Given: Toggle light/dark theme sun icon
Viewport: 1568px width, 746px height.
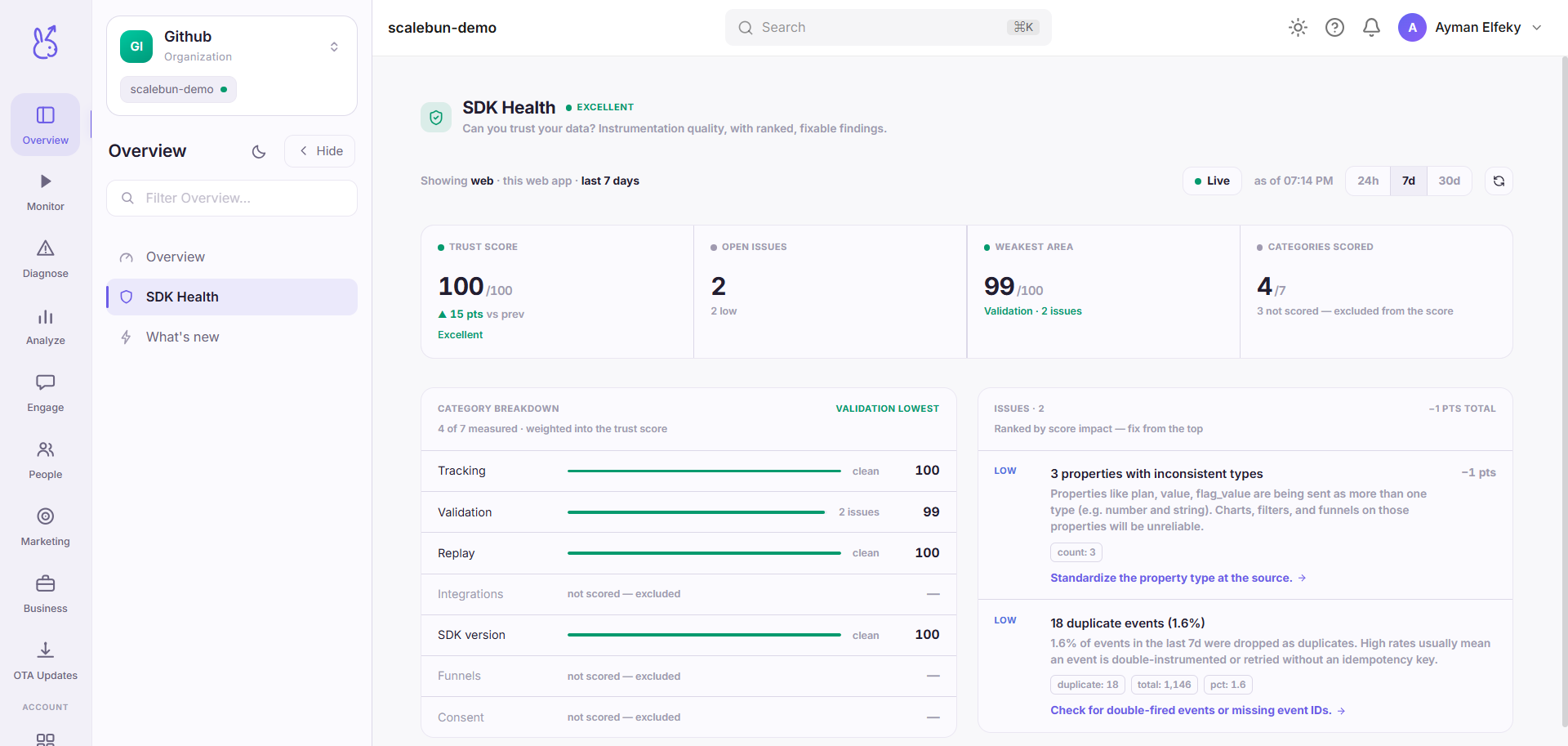Looking at the screenshot, I should tap(1298, 28).
